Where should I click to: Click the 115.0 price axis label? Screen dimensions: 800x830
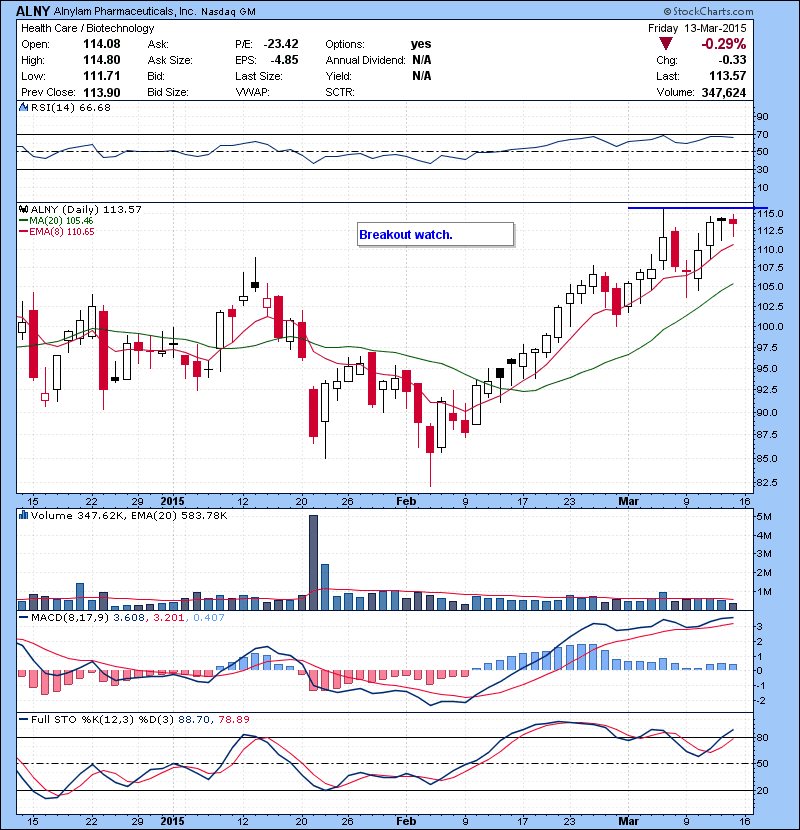point(770,213)
